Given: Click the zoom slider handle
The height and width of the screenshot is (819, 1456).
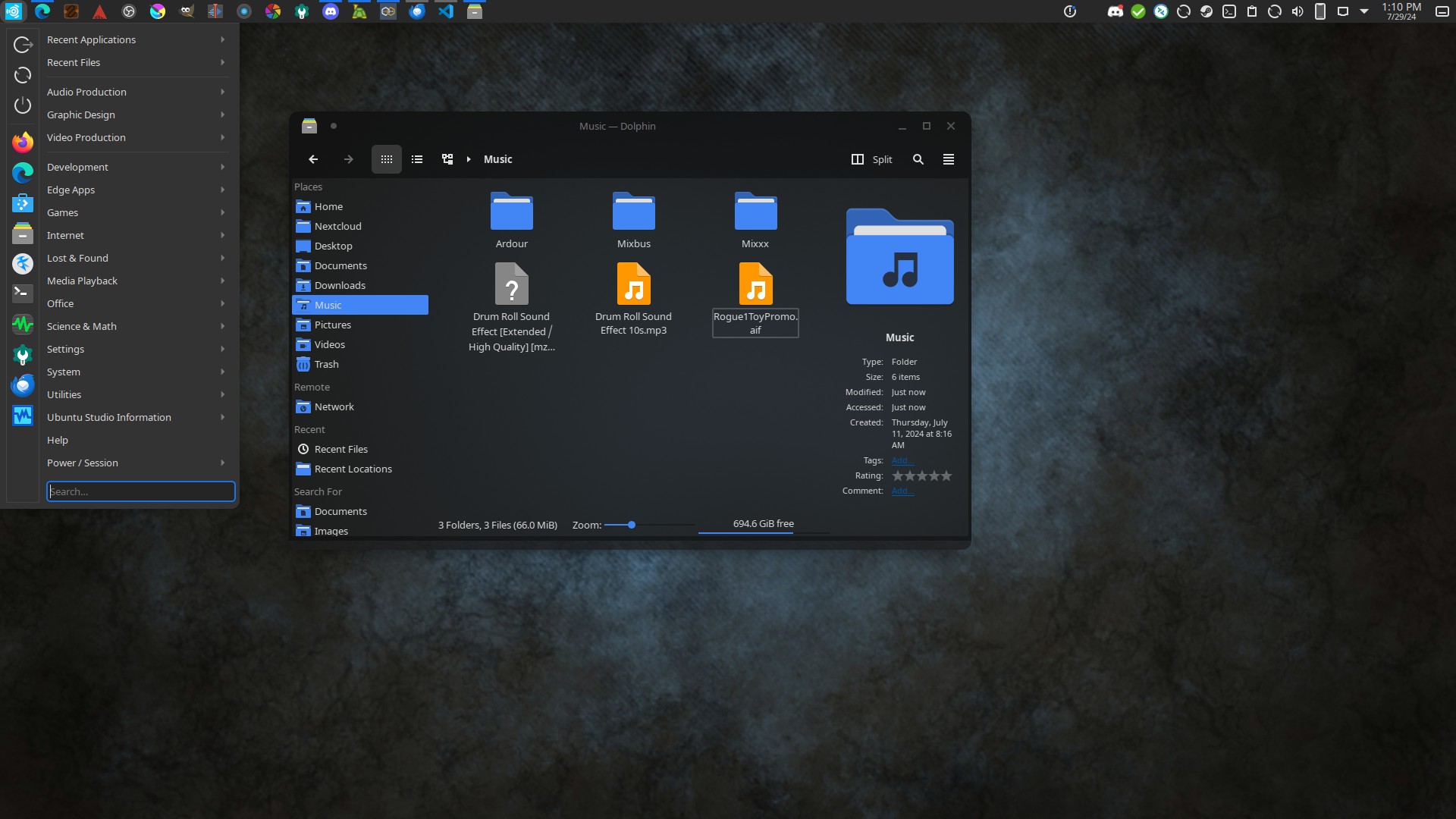Looking at the screenshot, I should point(631,525).
